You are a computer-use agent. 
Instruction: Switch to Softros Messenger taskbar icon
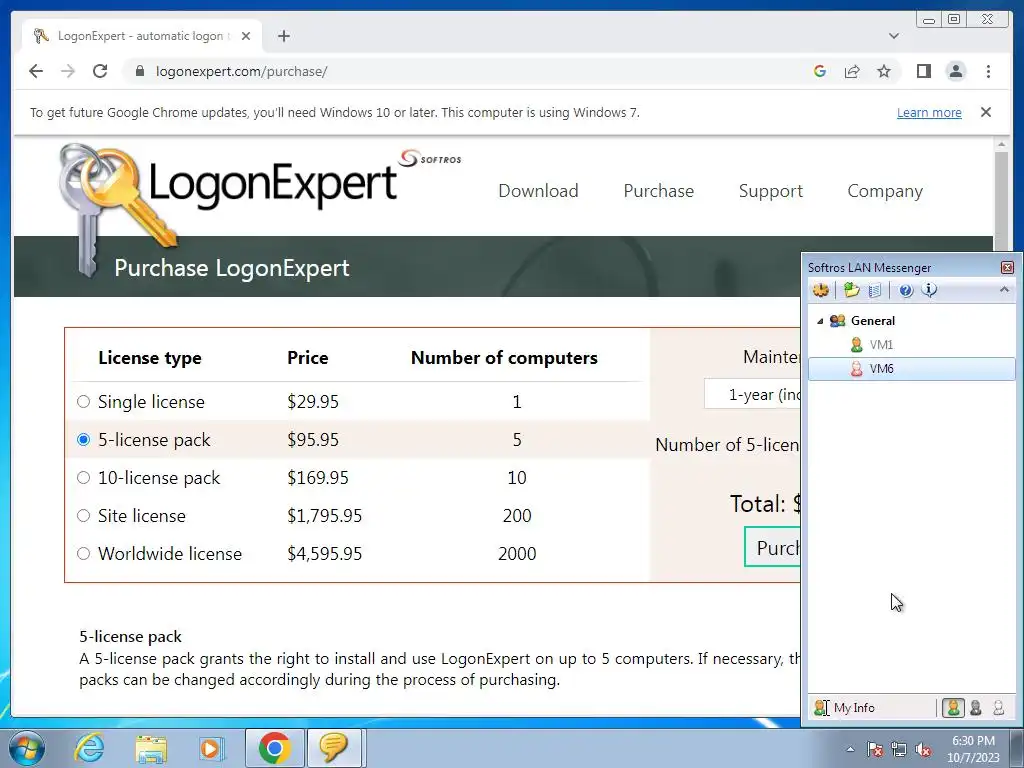click(334, 748)
